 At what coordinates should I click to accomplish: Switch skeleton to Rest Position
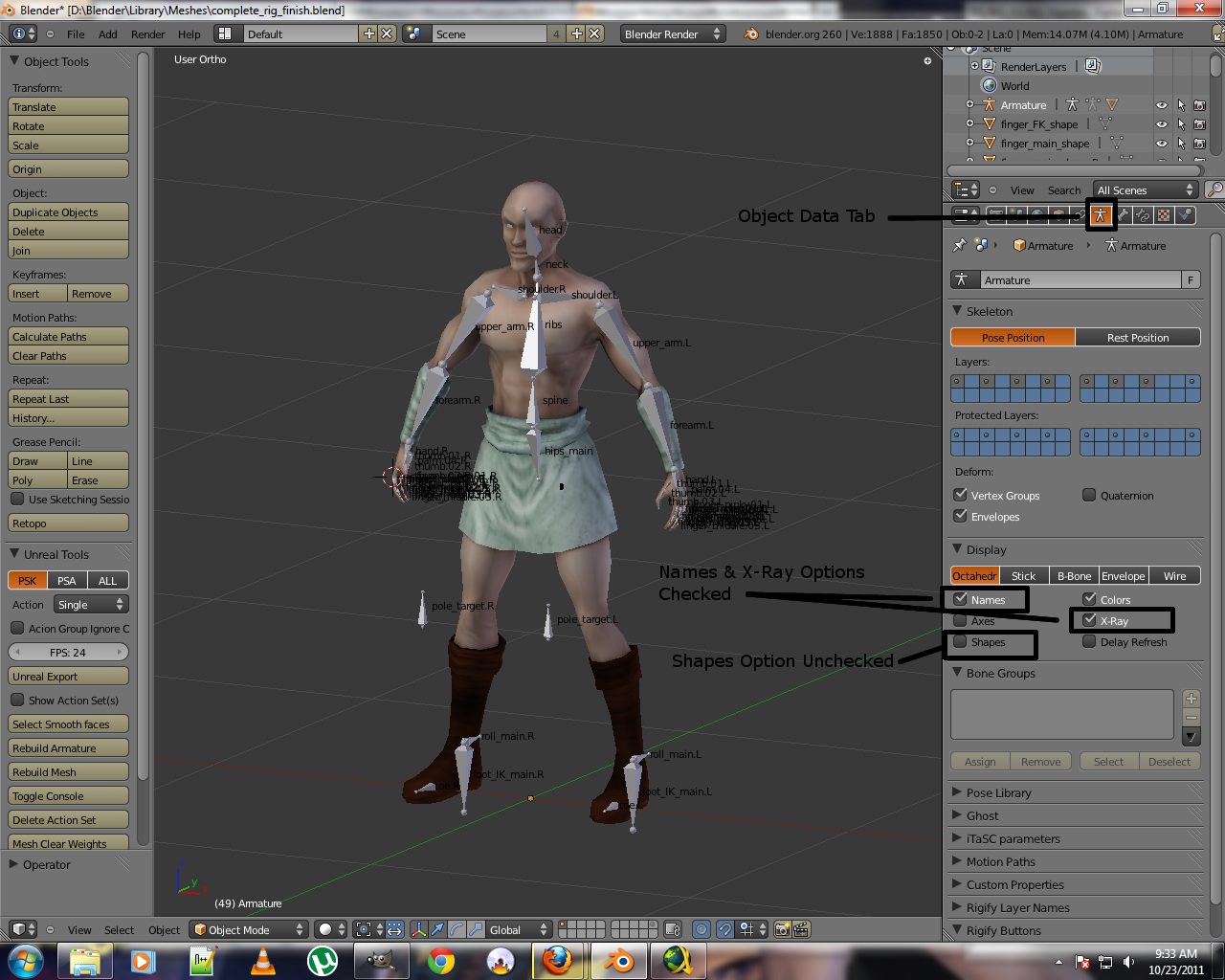[x=1138, y=337]
